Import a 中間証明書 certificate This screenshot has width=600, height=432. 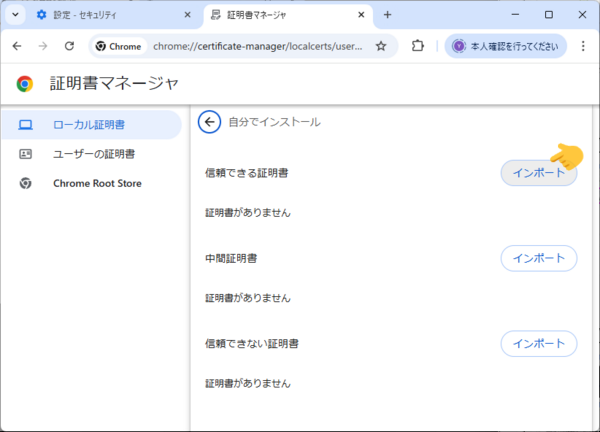point(539,258)
